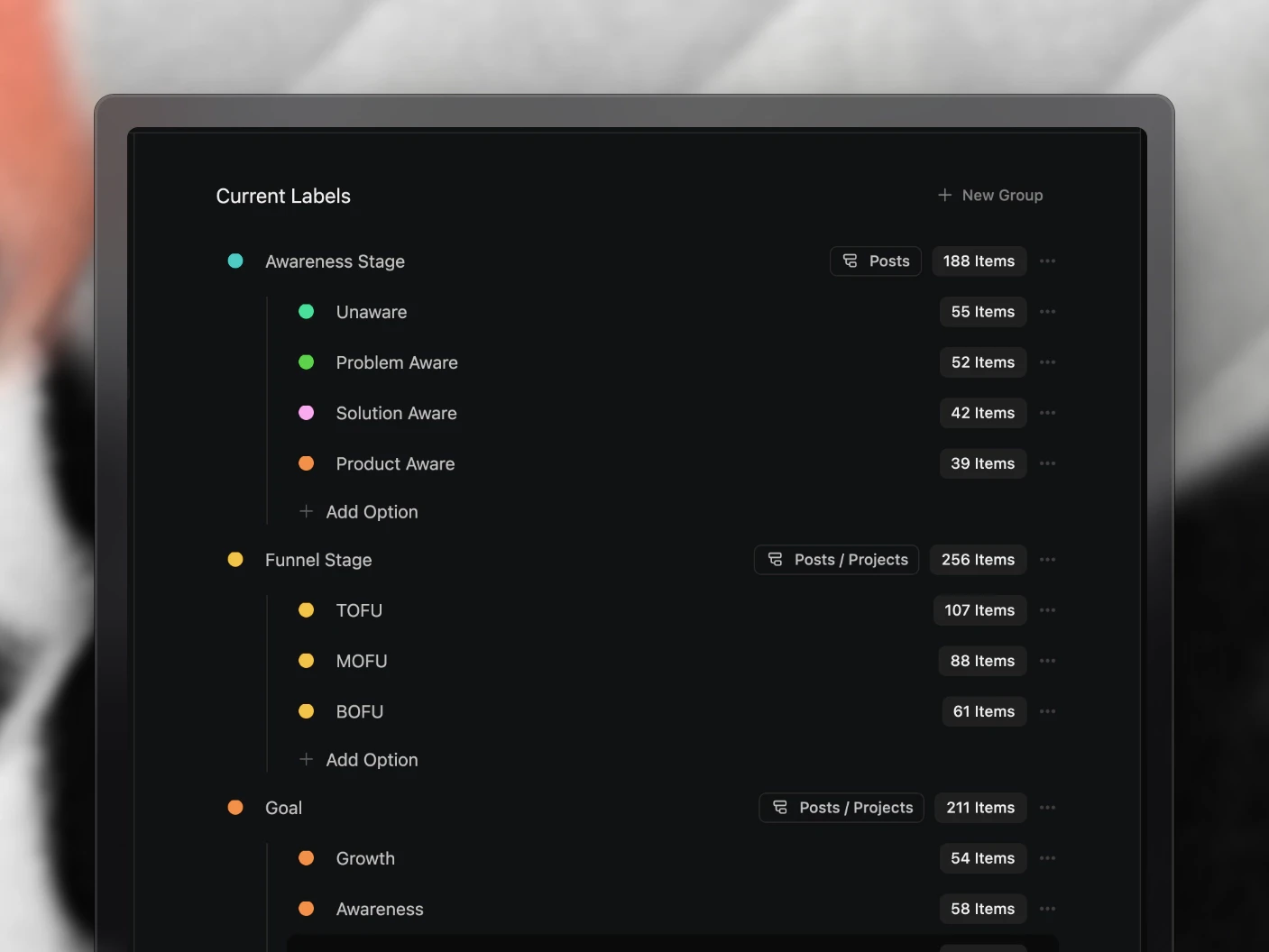Image resolution: width=1269 pixels, height=952 pixels.
Task: Open more options for Unaware label
Action: [1047, 312]
